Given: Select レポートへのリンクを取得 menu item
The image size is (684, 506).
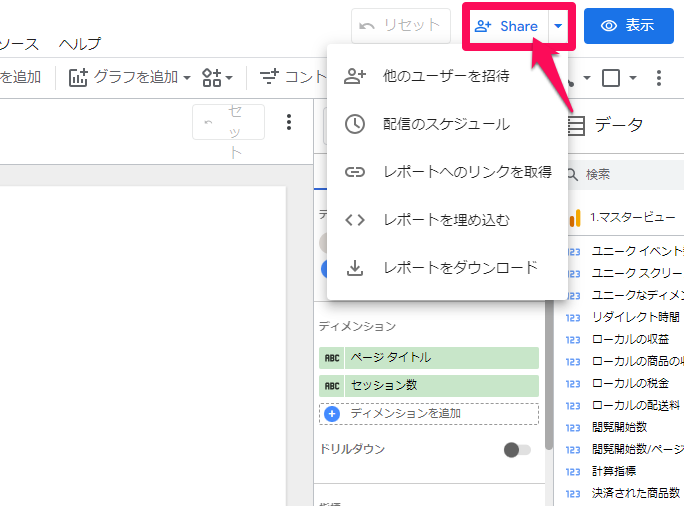Looking at the screenshot, I should coord(447,172).
